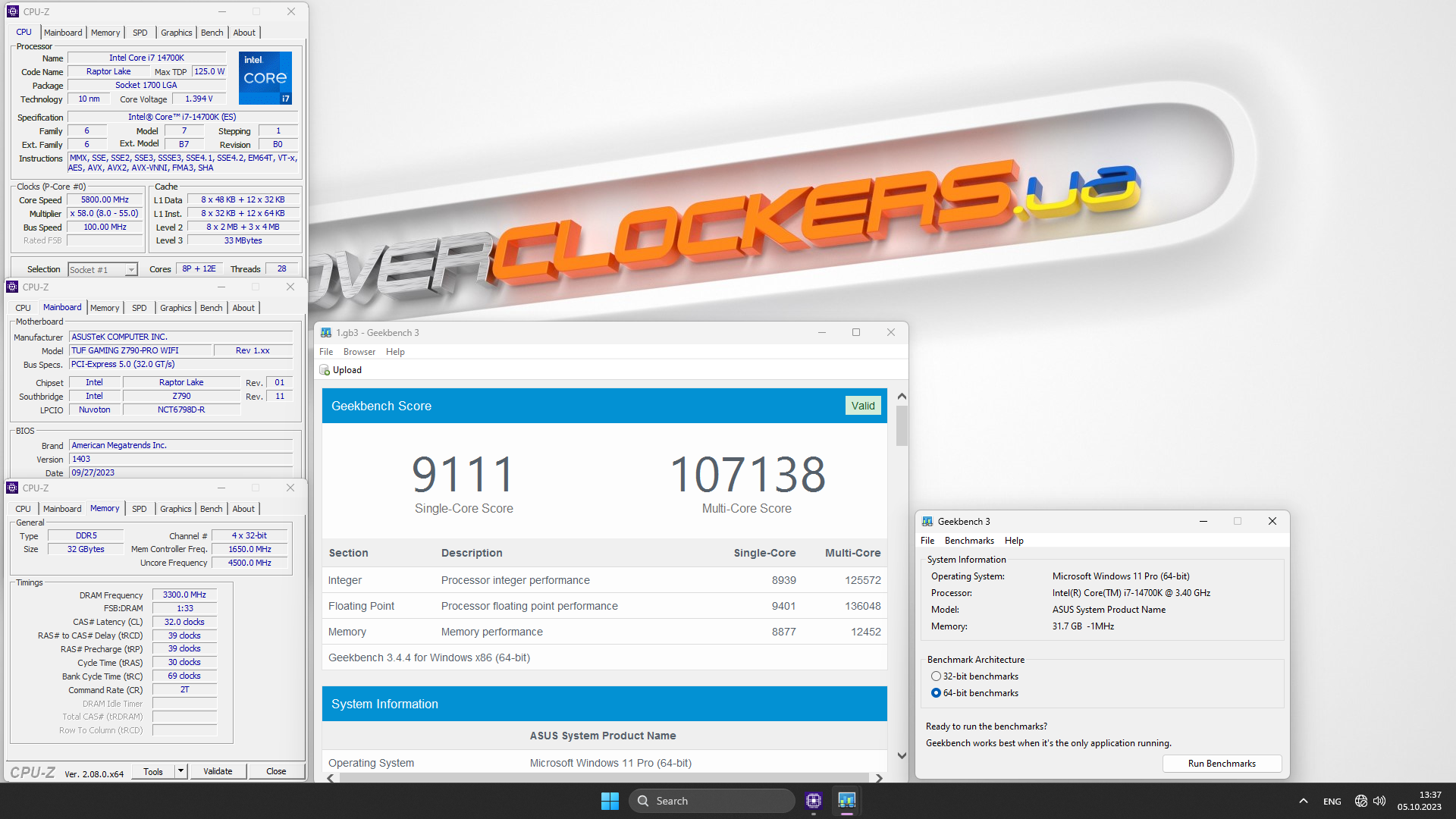The width and height of the screenshot is (1456, 819).
Task: Switch to Mainboard tab in top CPU-Z window
Action: [63, 33]
